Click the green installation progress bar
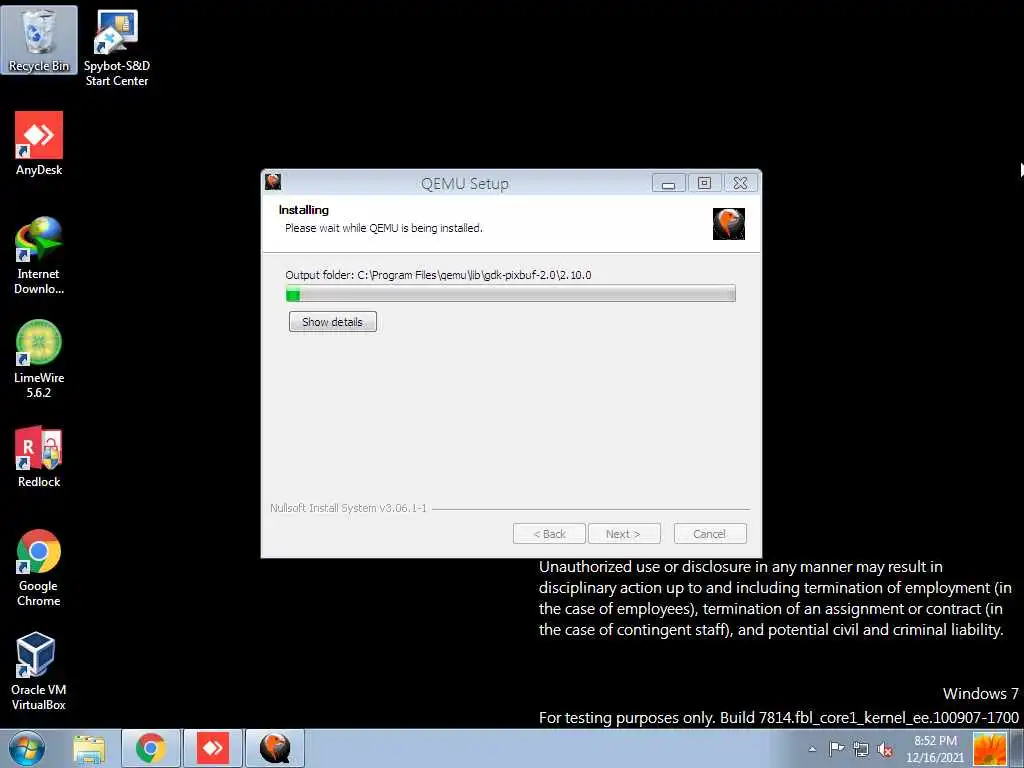 [511, 294]
